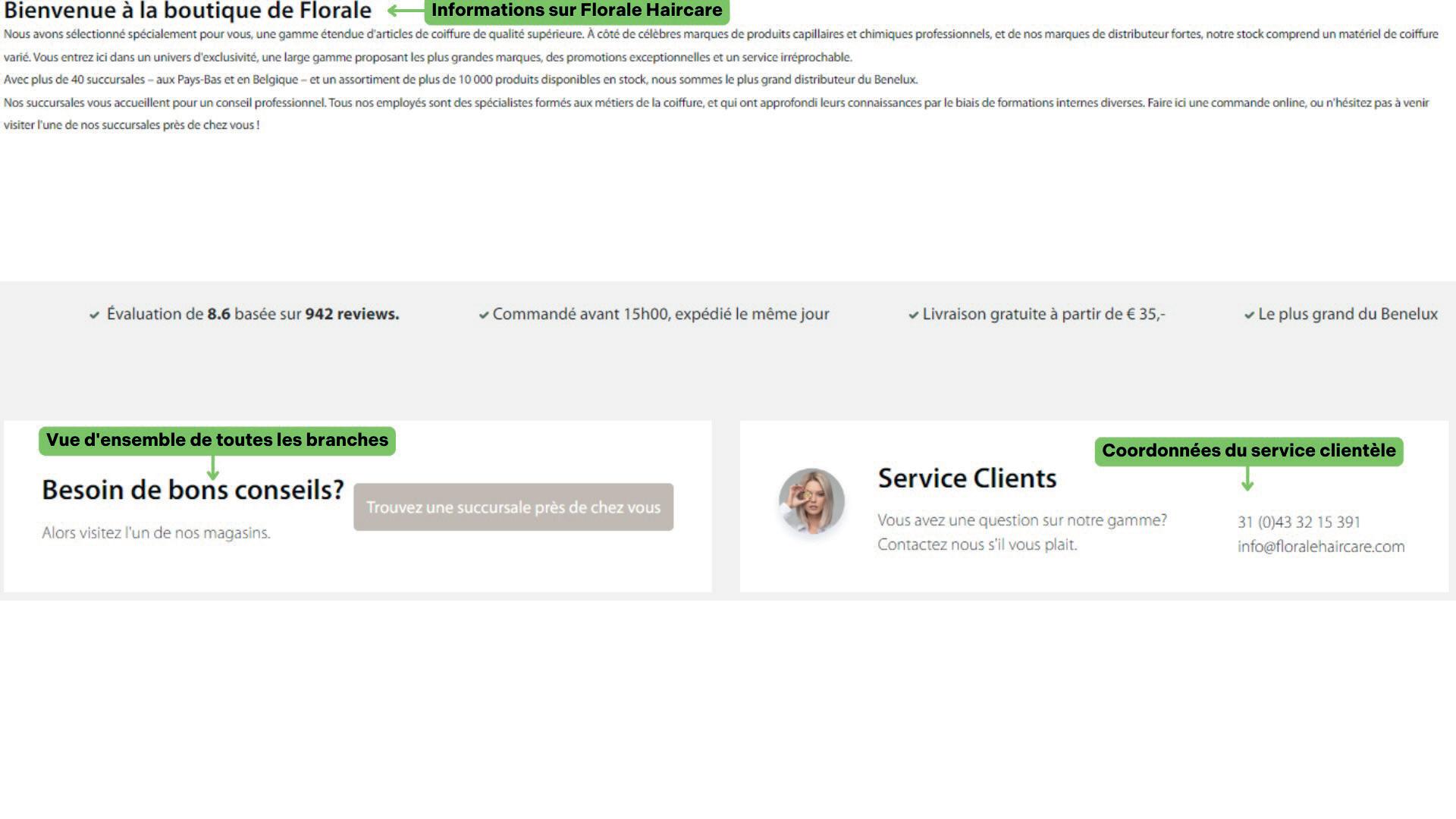Click the checkmark beside Livraison gratuite
This screenshot has height=819, width=1456.
pos(913,315)
